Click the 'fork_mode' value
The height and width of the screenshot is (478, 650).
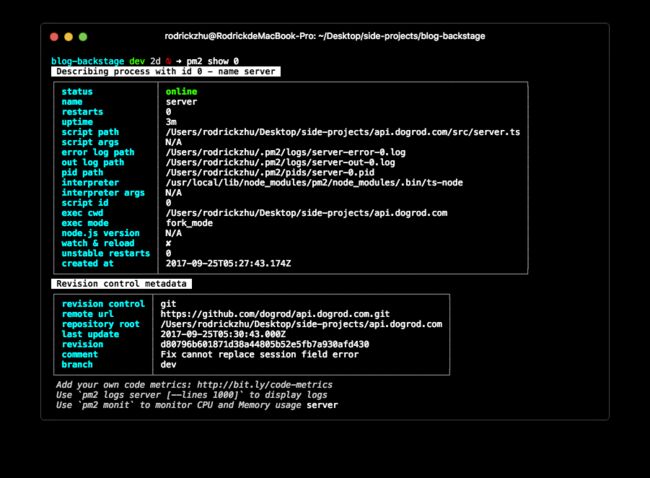tap(189, 223)
